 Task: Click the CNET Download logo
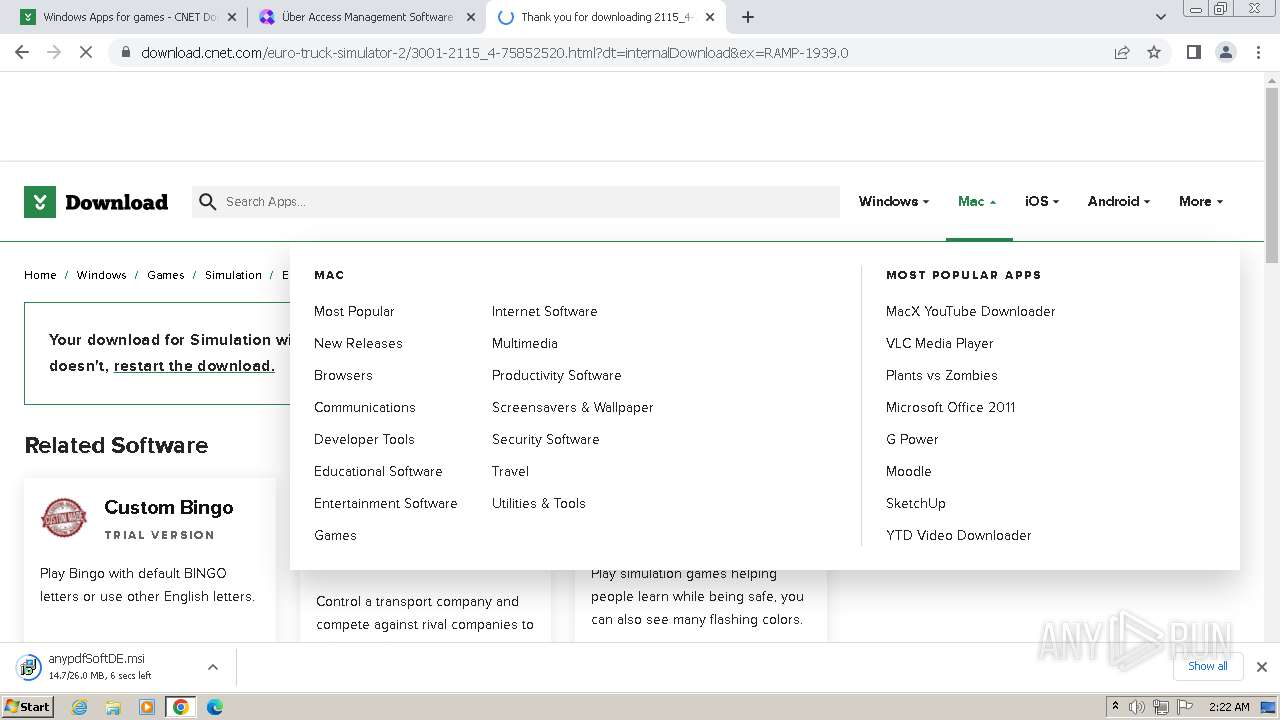pos(96,202)
